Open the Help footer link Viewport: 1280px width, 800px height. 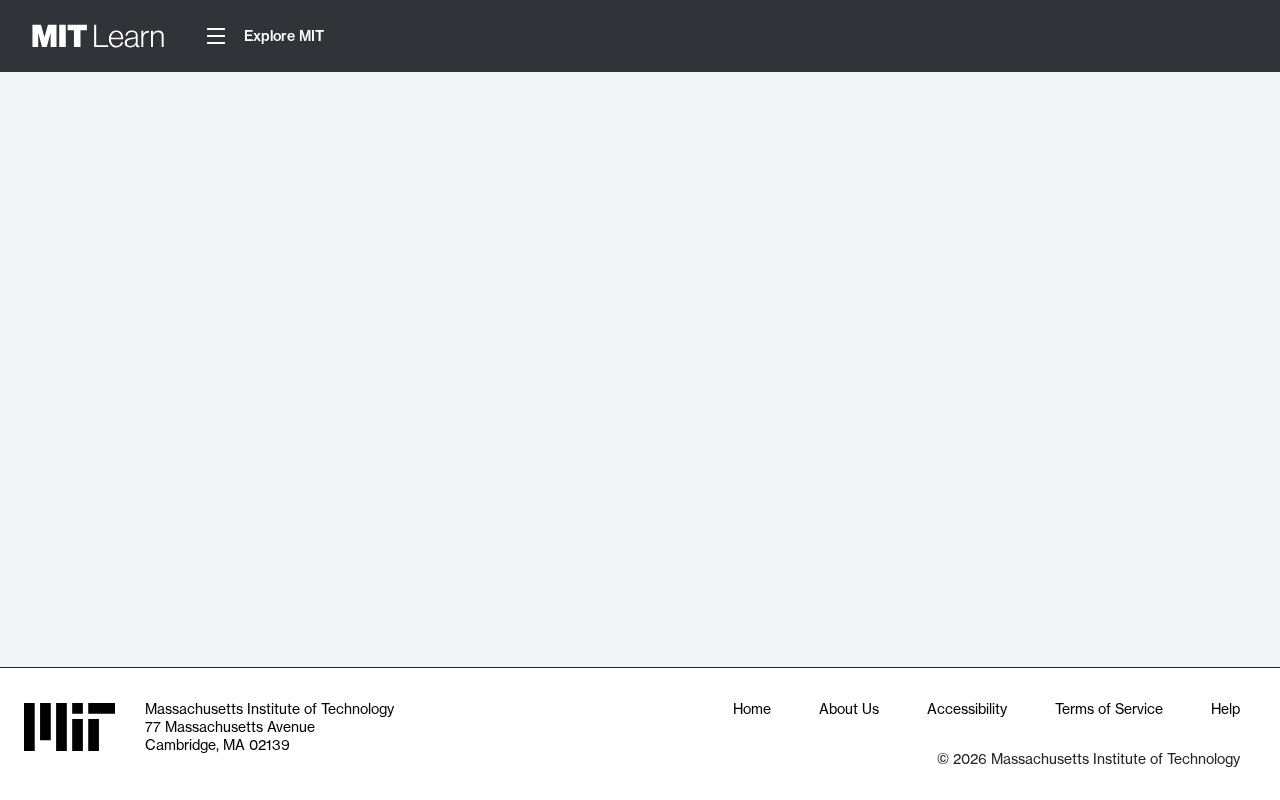(x=1225, y=709)
